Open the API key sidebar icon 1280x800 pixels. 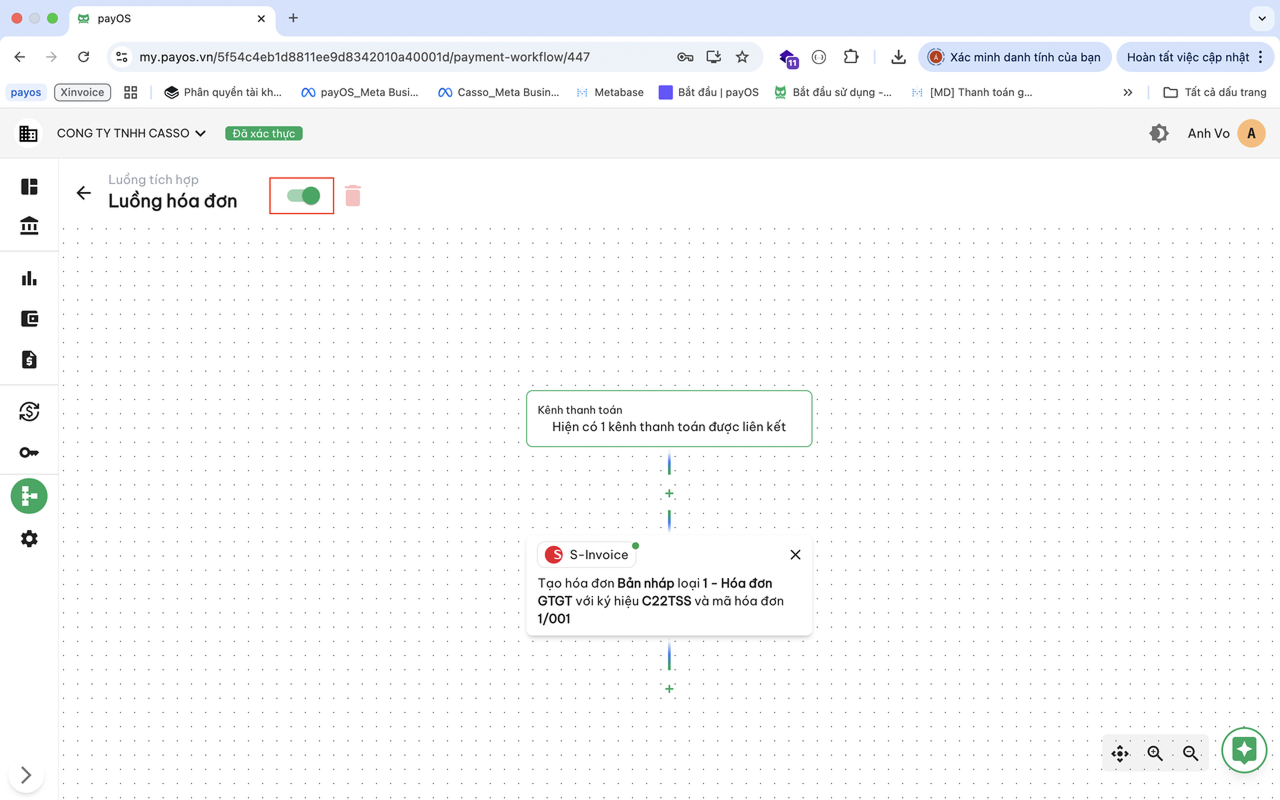pos(29,453)
